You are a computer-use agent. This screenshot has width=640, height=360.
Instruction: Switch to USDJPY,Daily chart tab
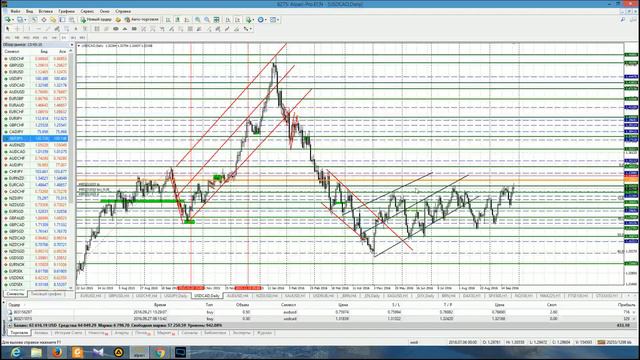click(176, 296)
